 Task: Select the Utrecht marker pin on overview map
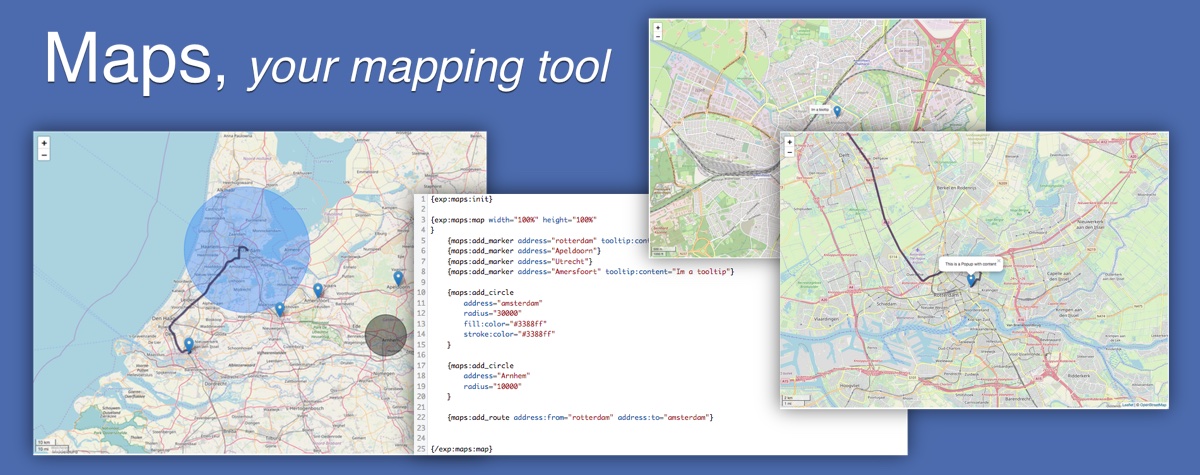(280, 309)
